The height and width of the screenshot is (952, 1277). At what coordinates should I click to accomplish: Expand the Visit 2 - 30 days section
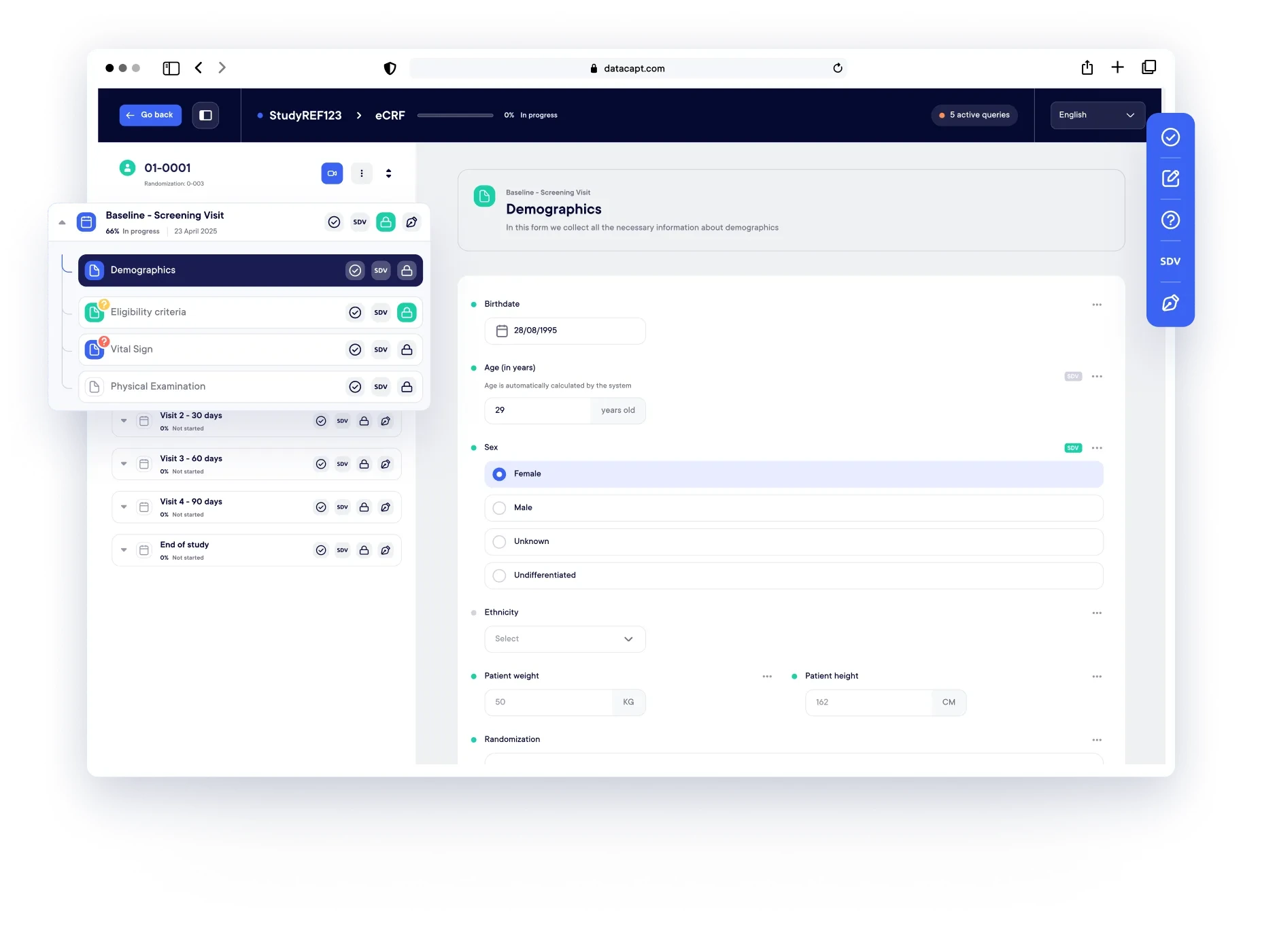tap(124, 421)
